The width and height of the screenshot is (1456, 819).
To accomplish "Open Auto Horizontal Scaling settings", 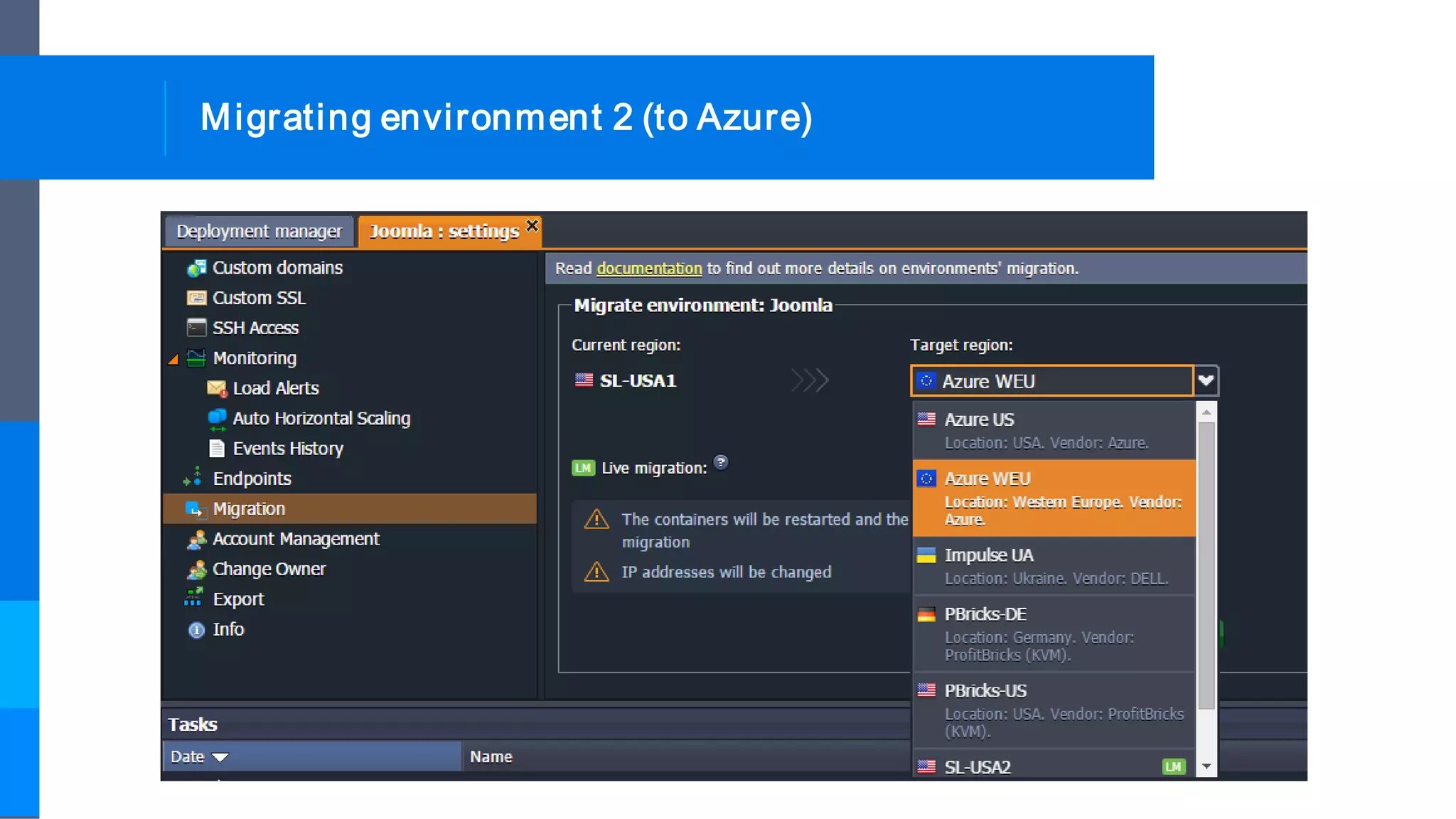I will pos(321,419).
